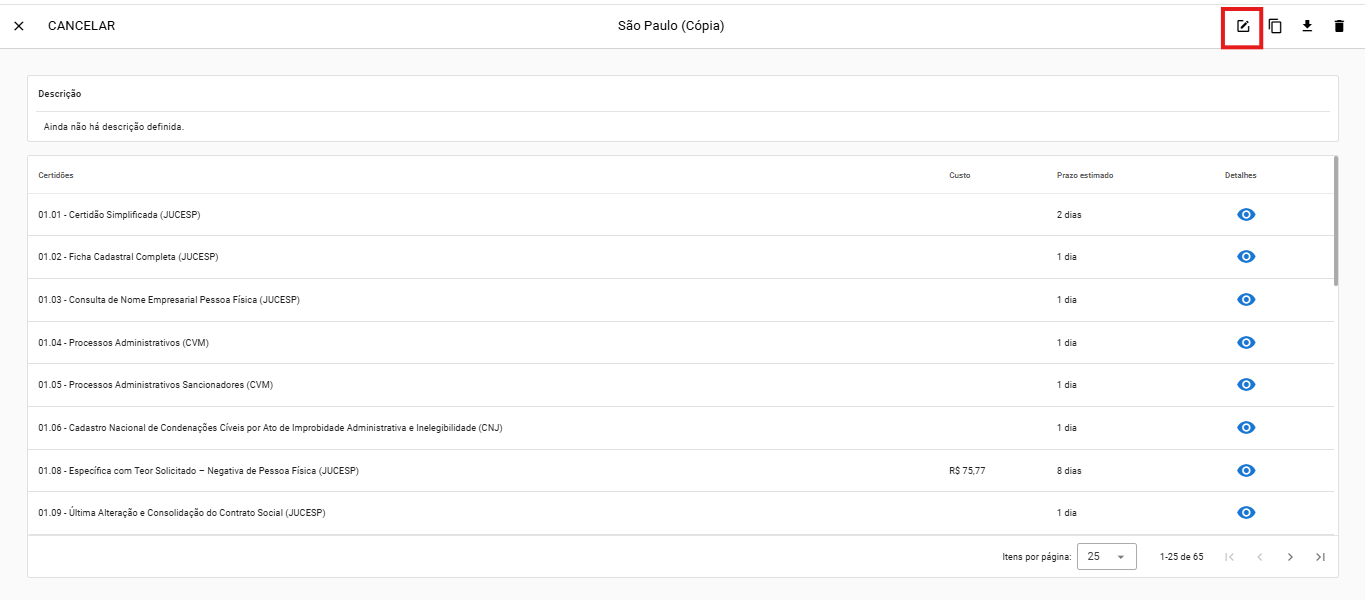Click the Detalhes column header
Viewport: 1365px width, 600px height.
1241,175
